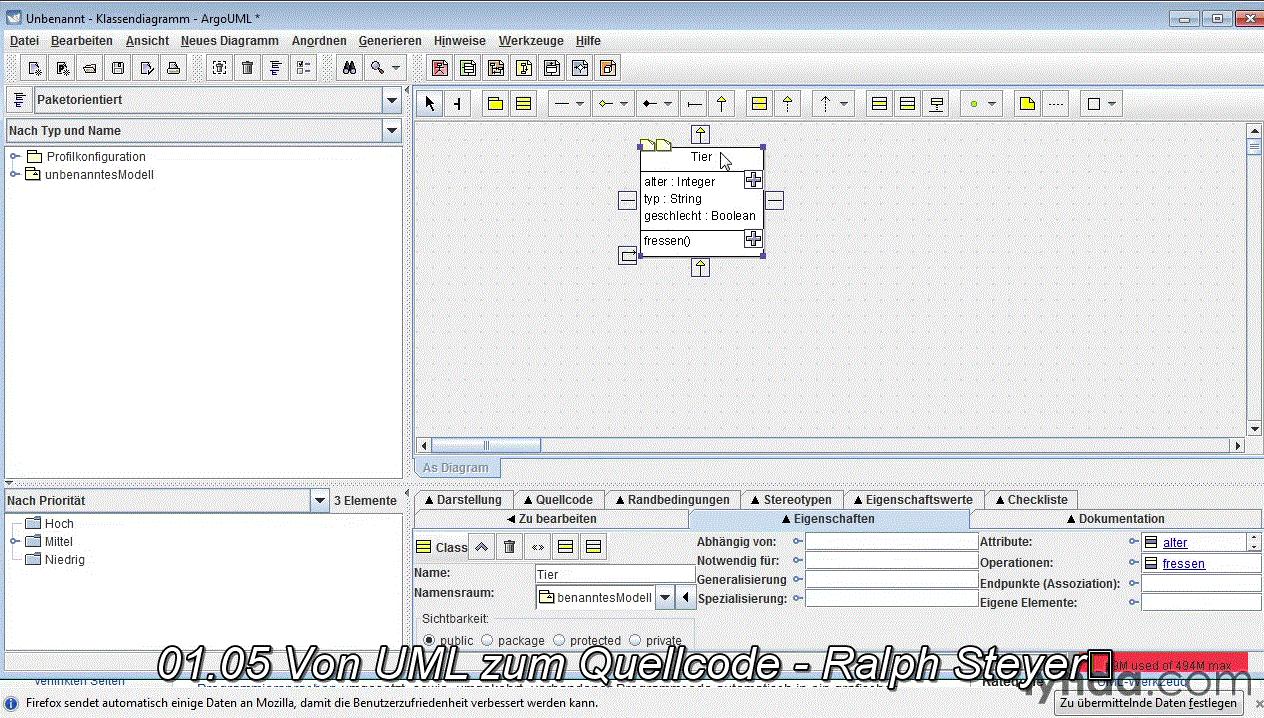Screen dimensions: 1264x718
Task: Open the alter attribute link
Action: pyautogui.click(x=1175, y=543)
